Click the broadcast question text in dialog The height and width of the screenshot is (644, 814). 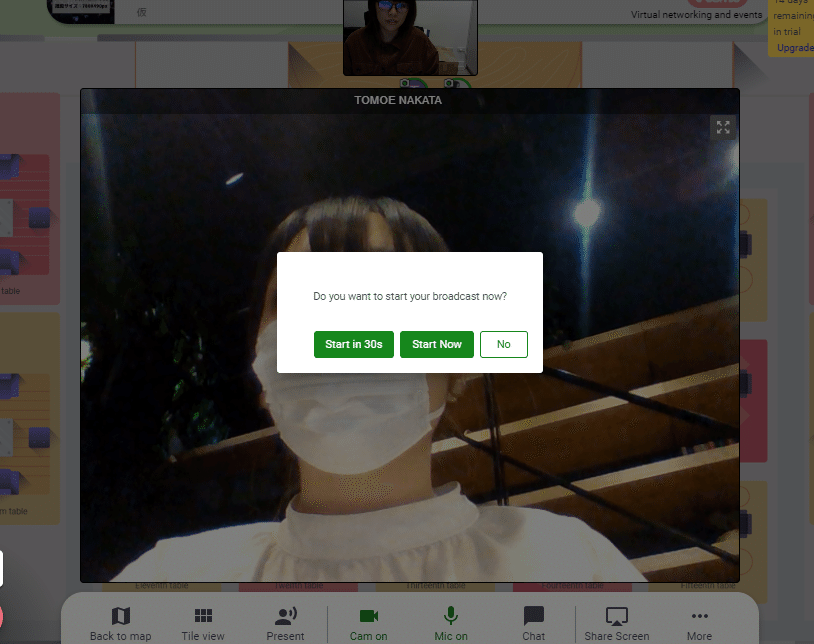tap(410, 296)
